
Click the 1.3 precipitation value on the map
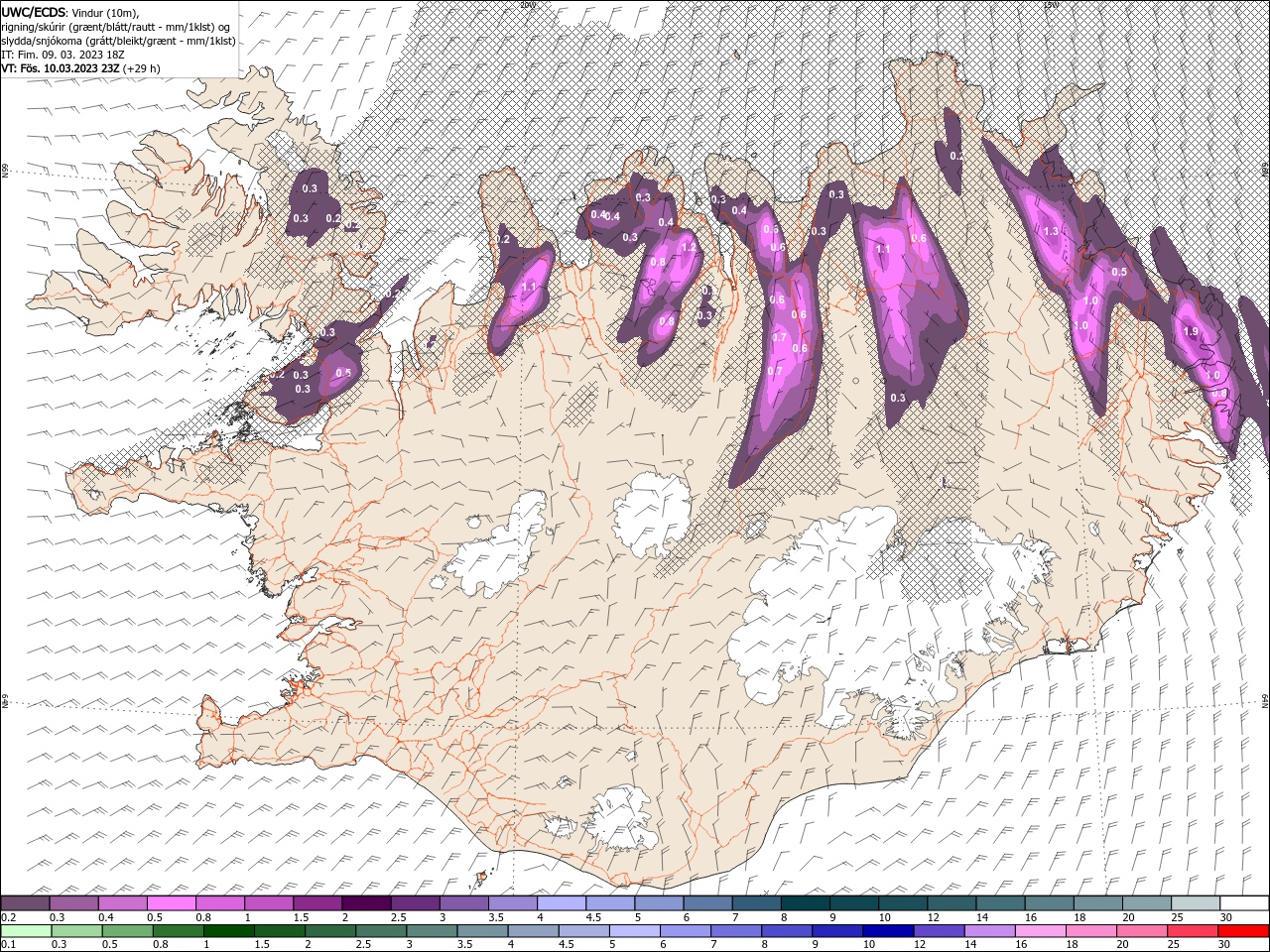[1052, 231]
